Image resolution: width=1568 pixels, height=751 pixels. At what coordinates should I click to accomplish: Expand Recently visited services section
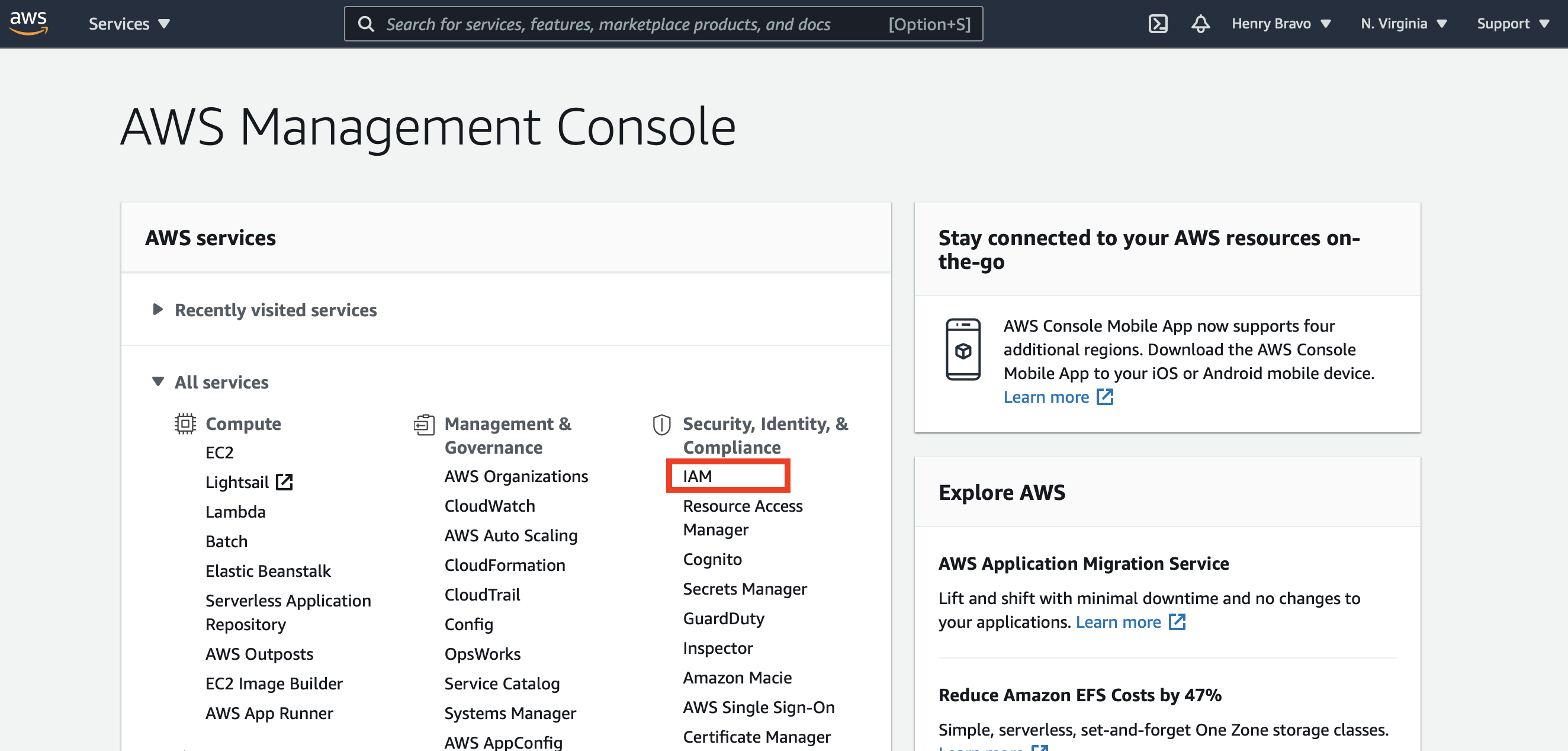[x=264, y=310]
